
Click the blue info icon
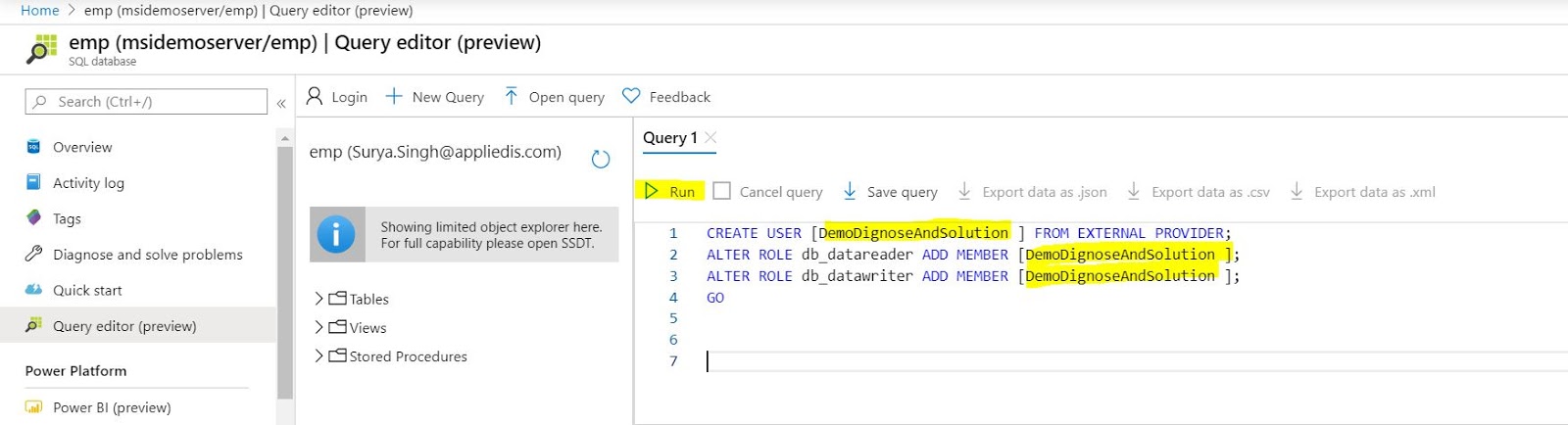click(x=336, y=235)
